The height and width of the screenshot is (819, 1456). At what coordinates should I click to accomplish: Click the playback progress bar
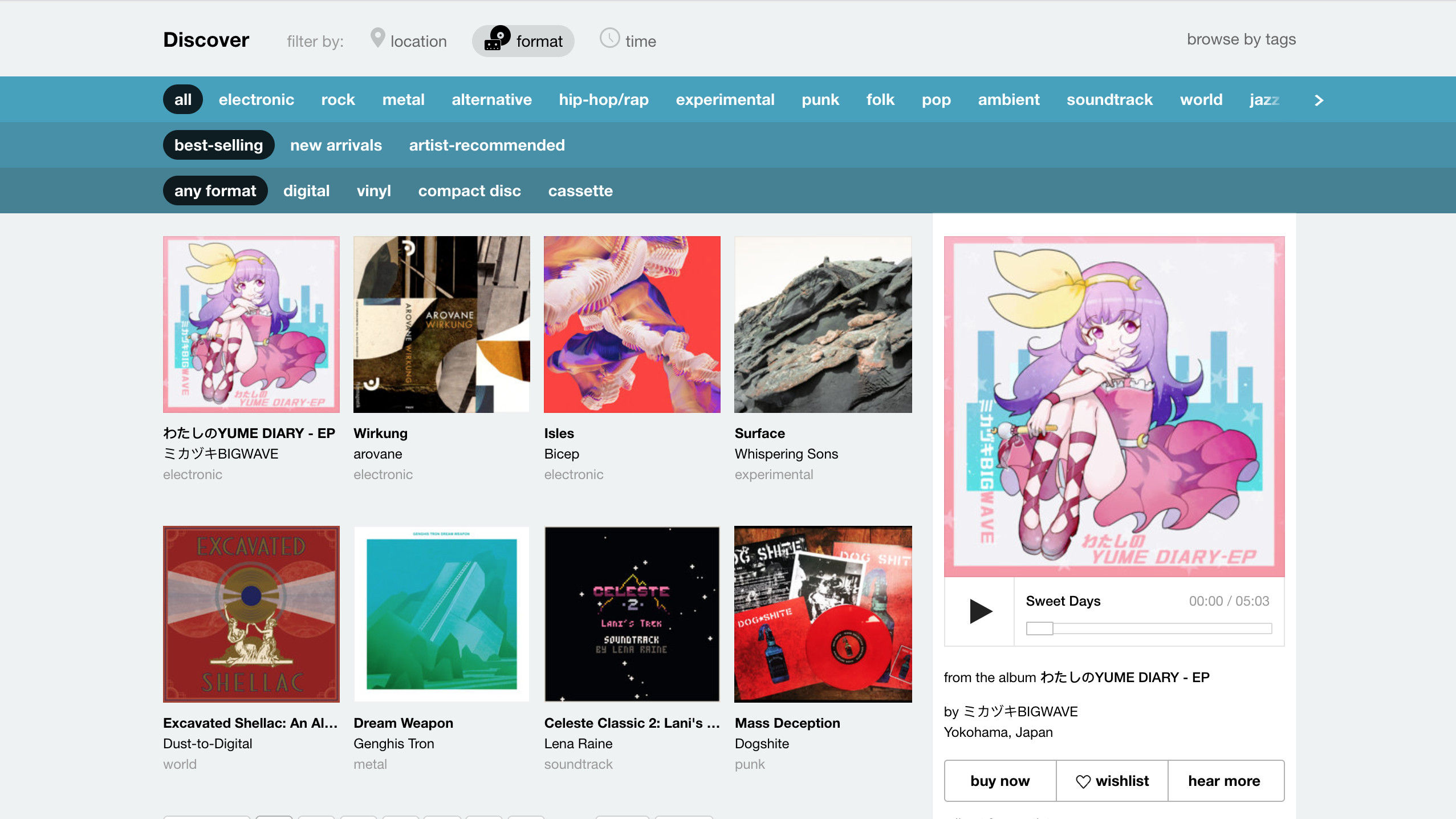pyautogui.click(x=1149, y=627)
